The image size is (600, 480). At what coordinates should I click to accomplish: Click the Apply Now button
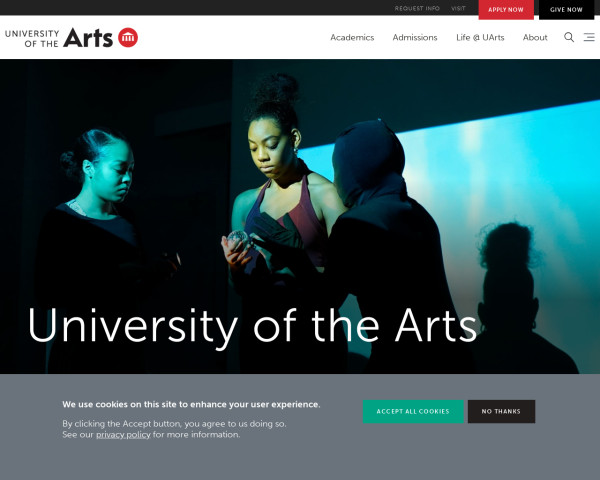click(x=506, y=10)
